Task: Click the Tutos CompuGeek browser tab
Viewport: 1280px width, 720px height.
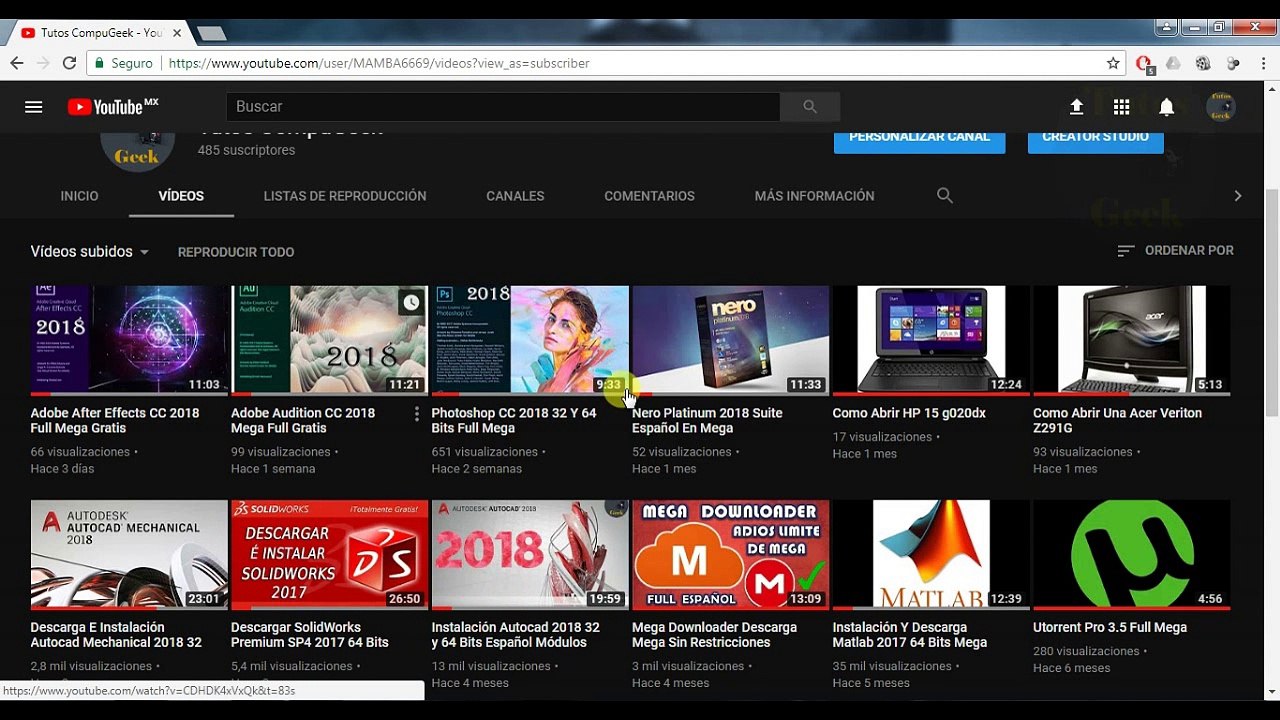Action: pyautogui.click(x=100, y=33)
